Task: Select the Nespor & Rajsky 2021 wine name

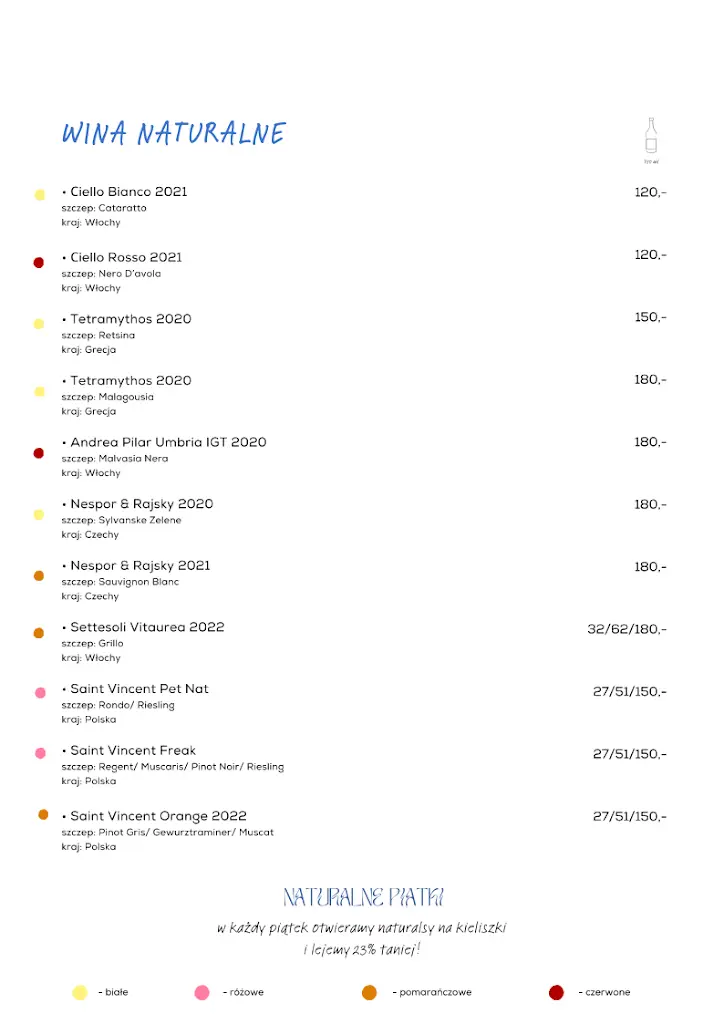Action: (x=140, y=566)
